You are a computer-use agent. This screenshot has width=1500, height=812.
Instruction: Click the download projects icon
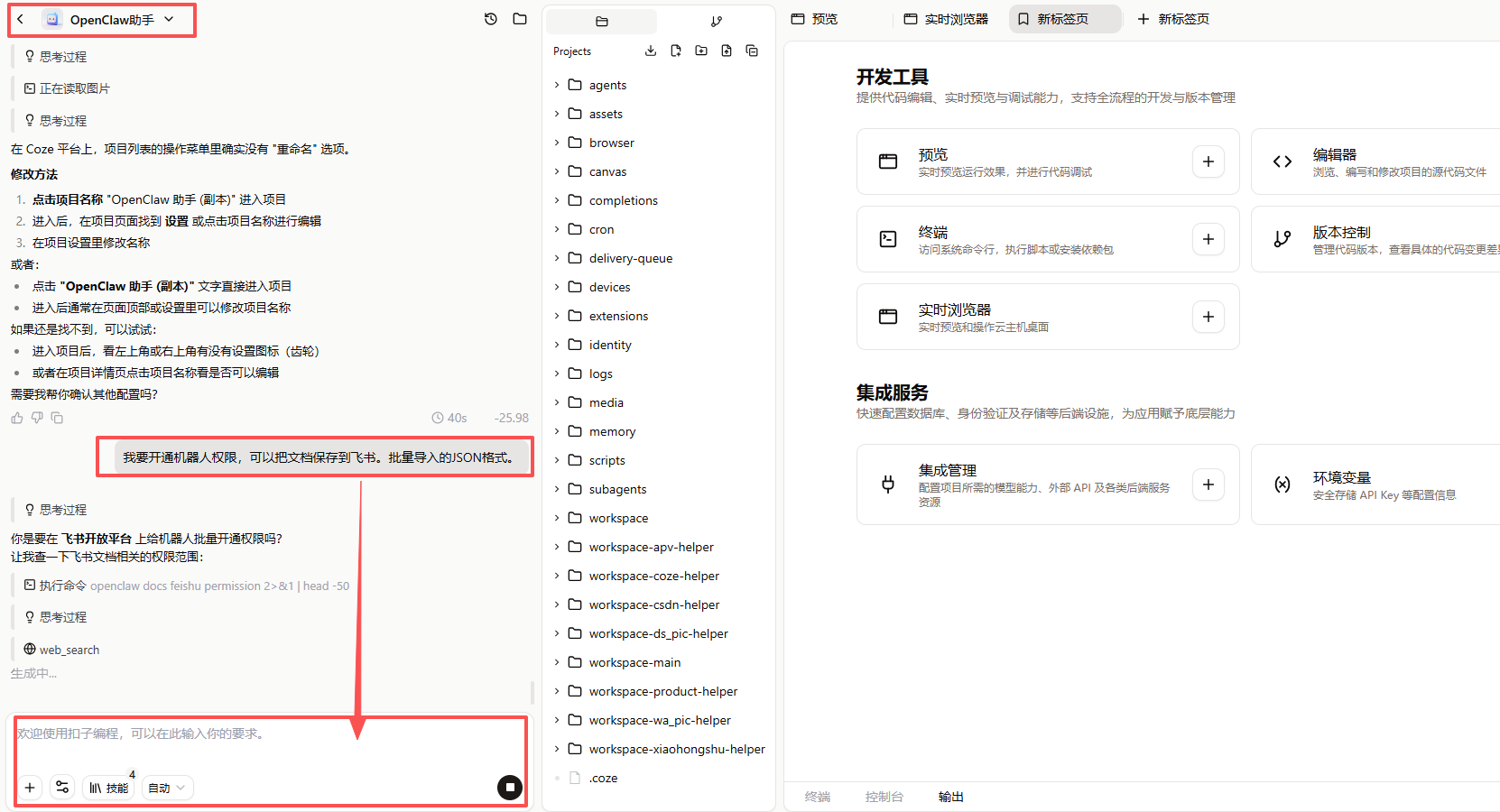650,51
